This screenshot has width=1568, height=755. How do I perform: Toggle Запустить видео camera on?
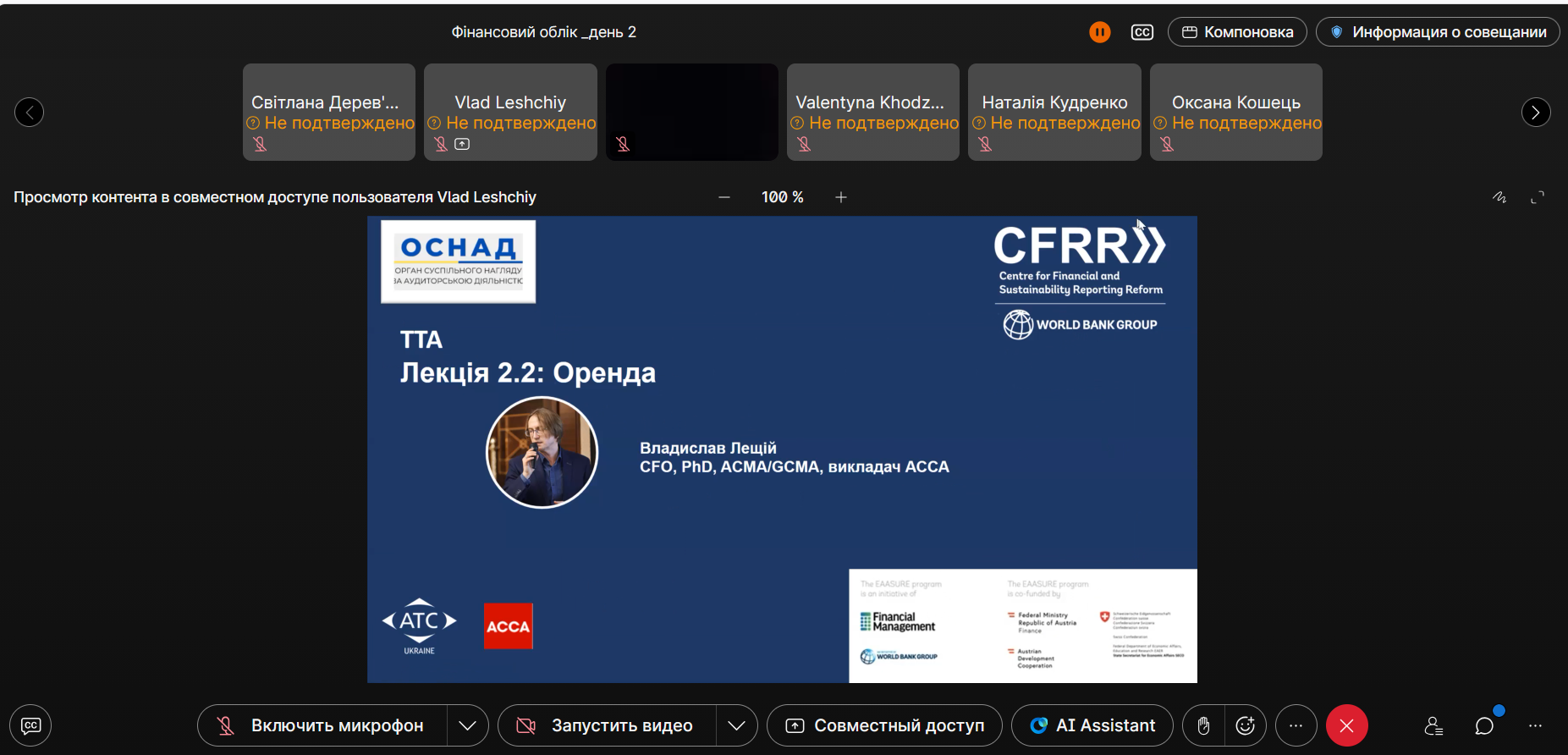click(x=608, y=725)
